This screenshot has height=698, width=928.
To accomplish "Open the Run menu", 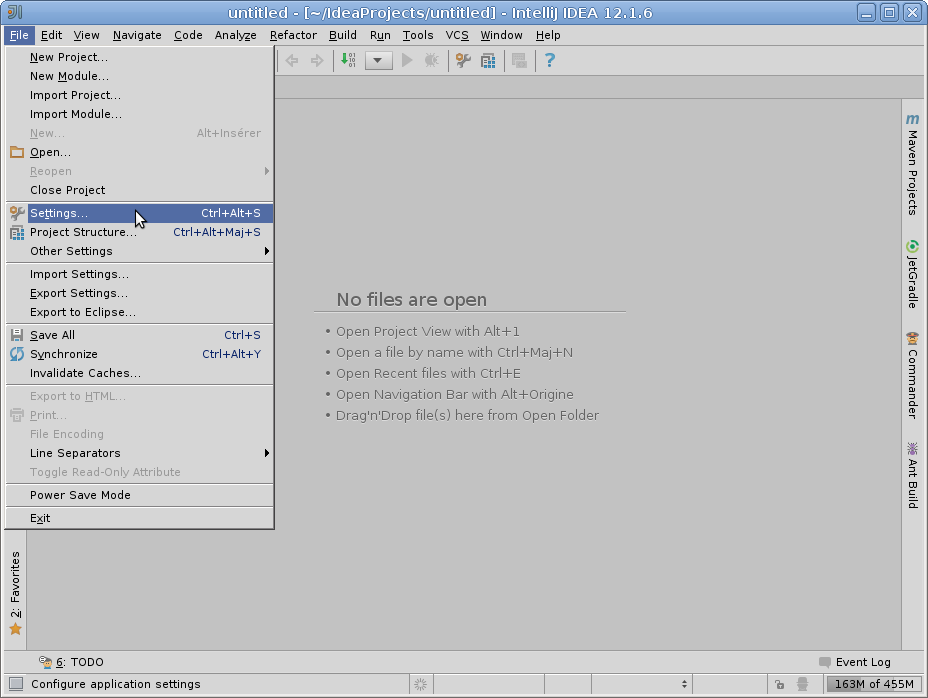I will (x=380, y=36).
